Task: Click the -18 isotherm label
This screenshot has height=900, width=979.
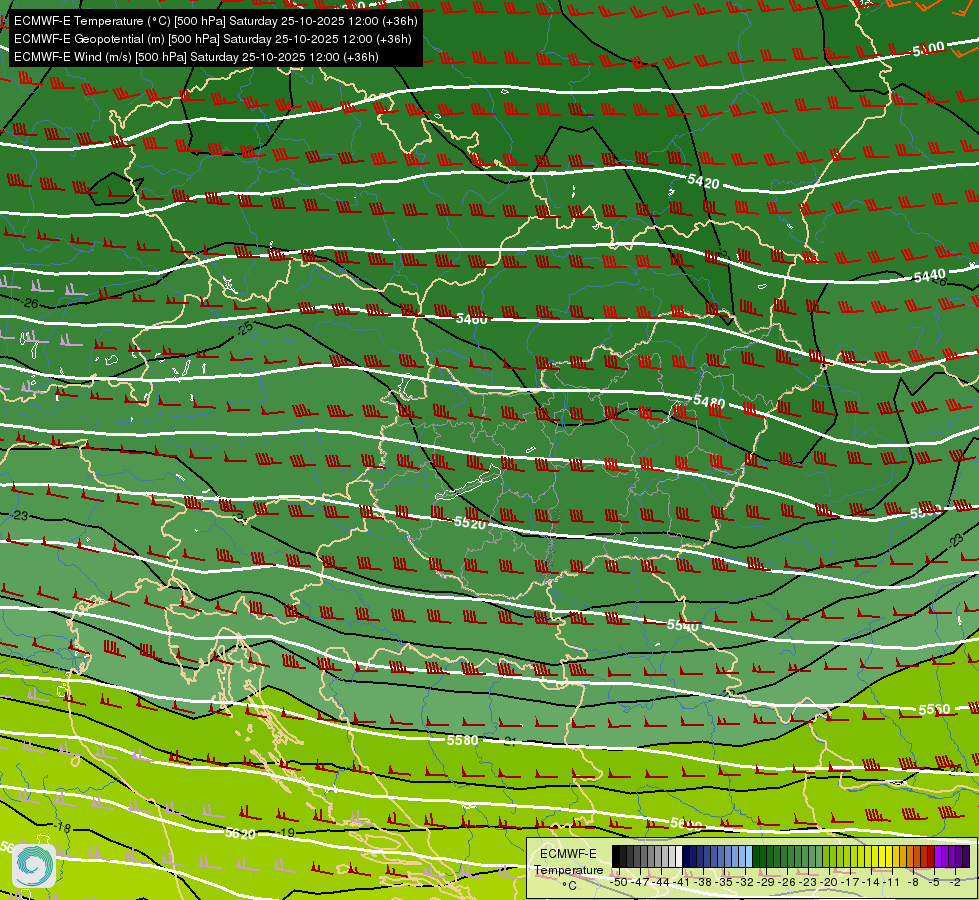Action: click(62, 828)
